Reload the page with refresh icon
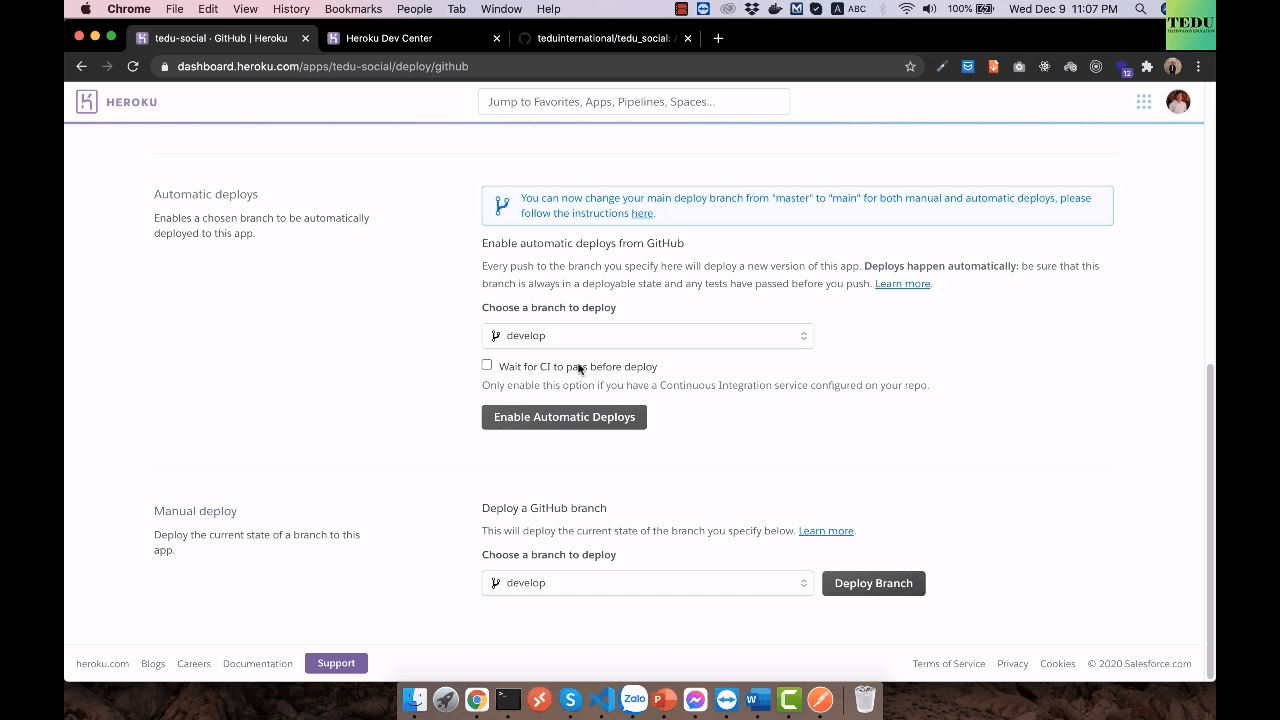 [133, 67]
